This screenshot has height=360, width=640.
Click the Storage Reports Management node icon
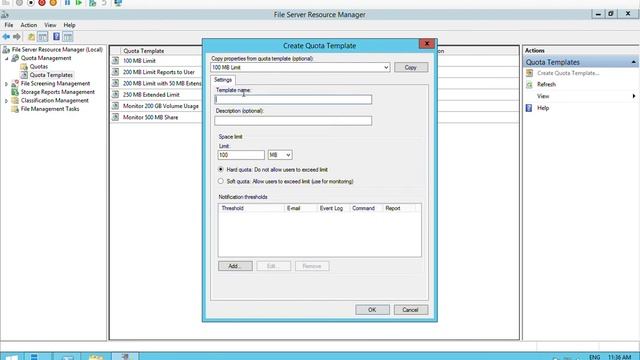pos(15,92)
